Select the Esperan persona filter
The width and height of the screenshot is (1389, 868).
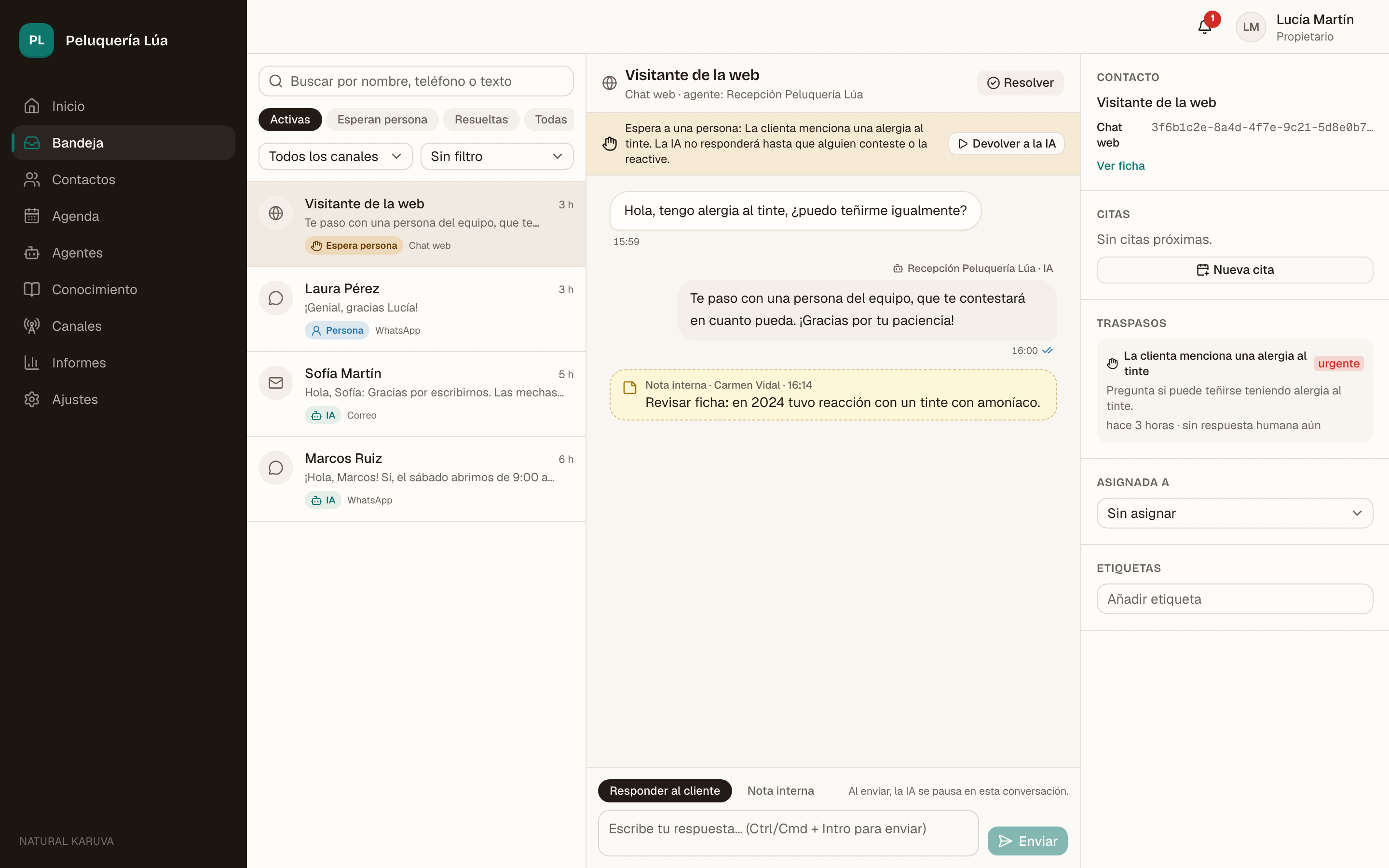(x=382, y=120)
